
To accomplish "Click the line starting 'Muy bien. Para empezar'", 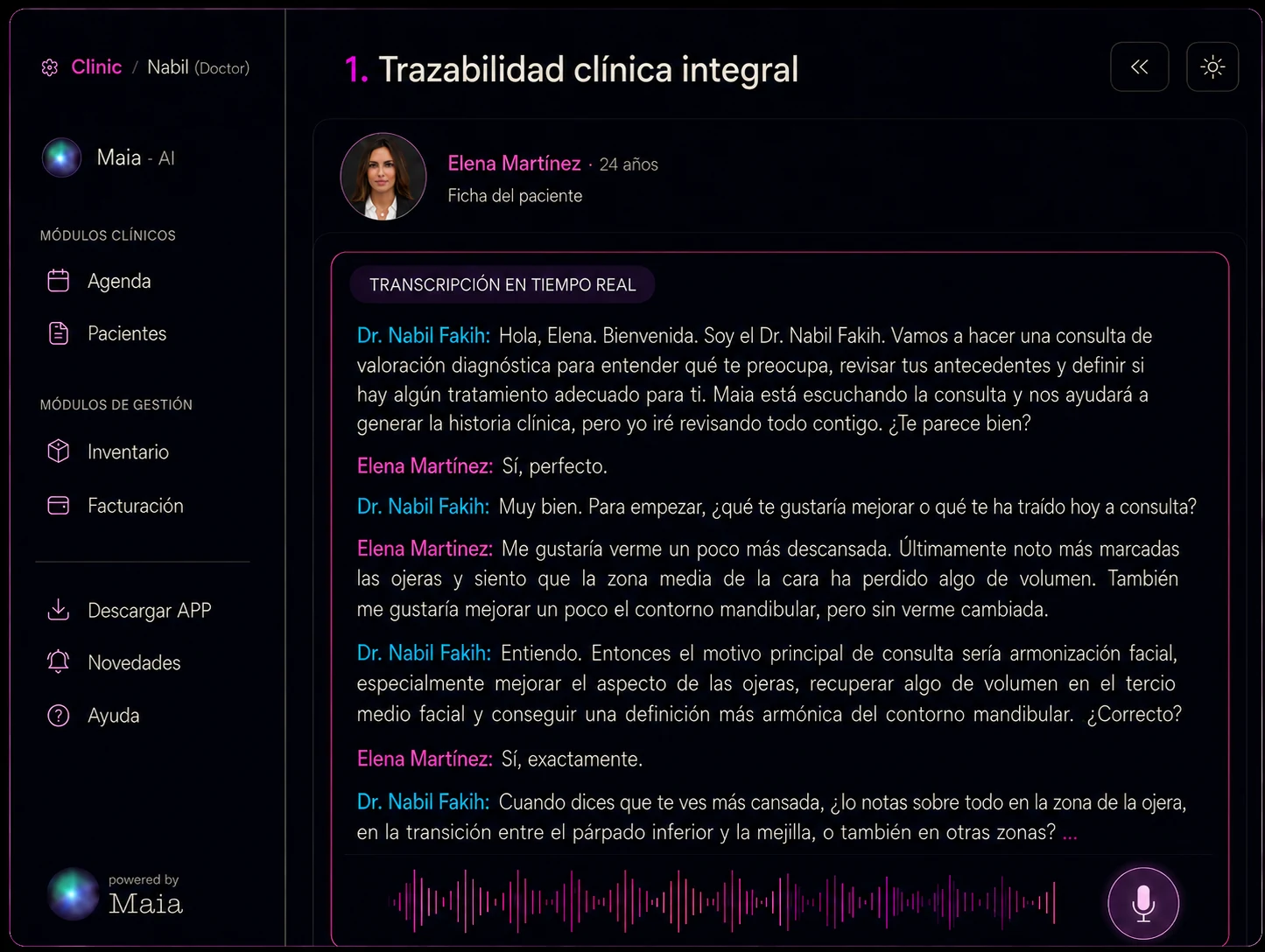I will coord(847,507).
